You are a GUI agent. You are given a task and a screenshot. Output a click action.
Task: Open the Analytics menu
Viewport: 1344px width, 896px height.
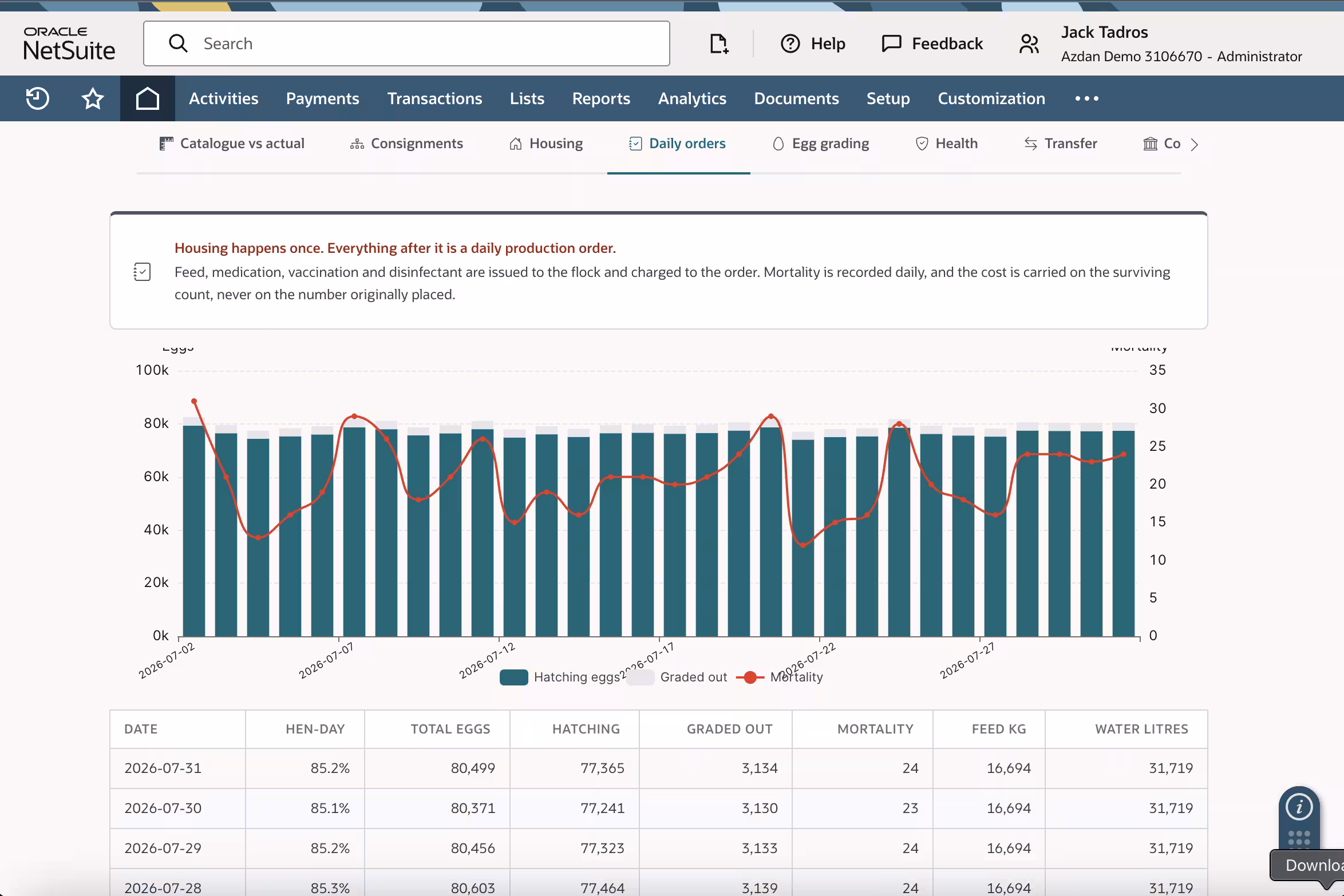pos(692,98)
